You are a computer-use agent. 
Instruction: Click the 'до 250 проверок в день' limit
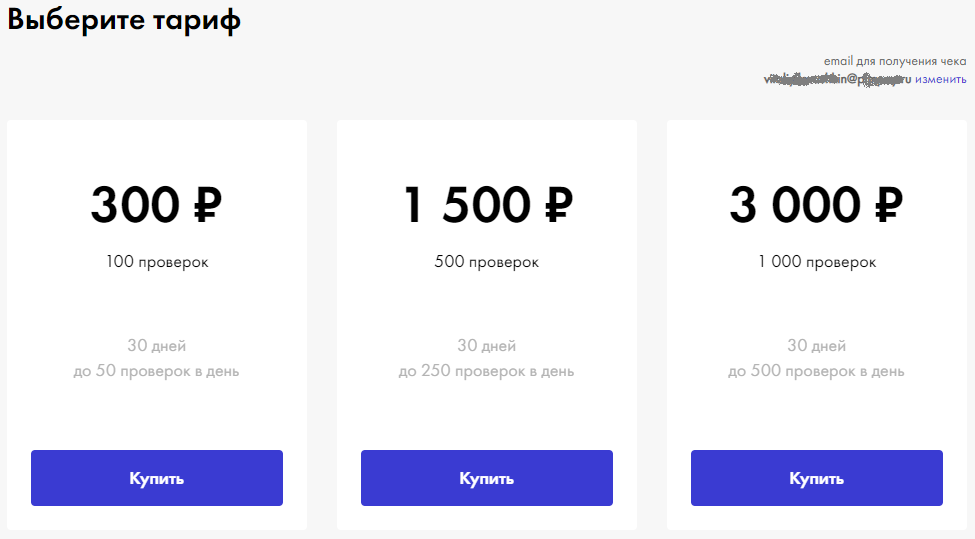[x=487, y=372]
